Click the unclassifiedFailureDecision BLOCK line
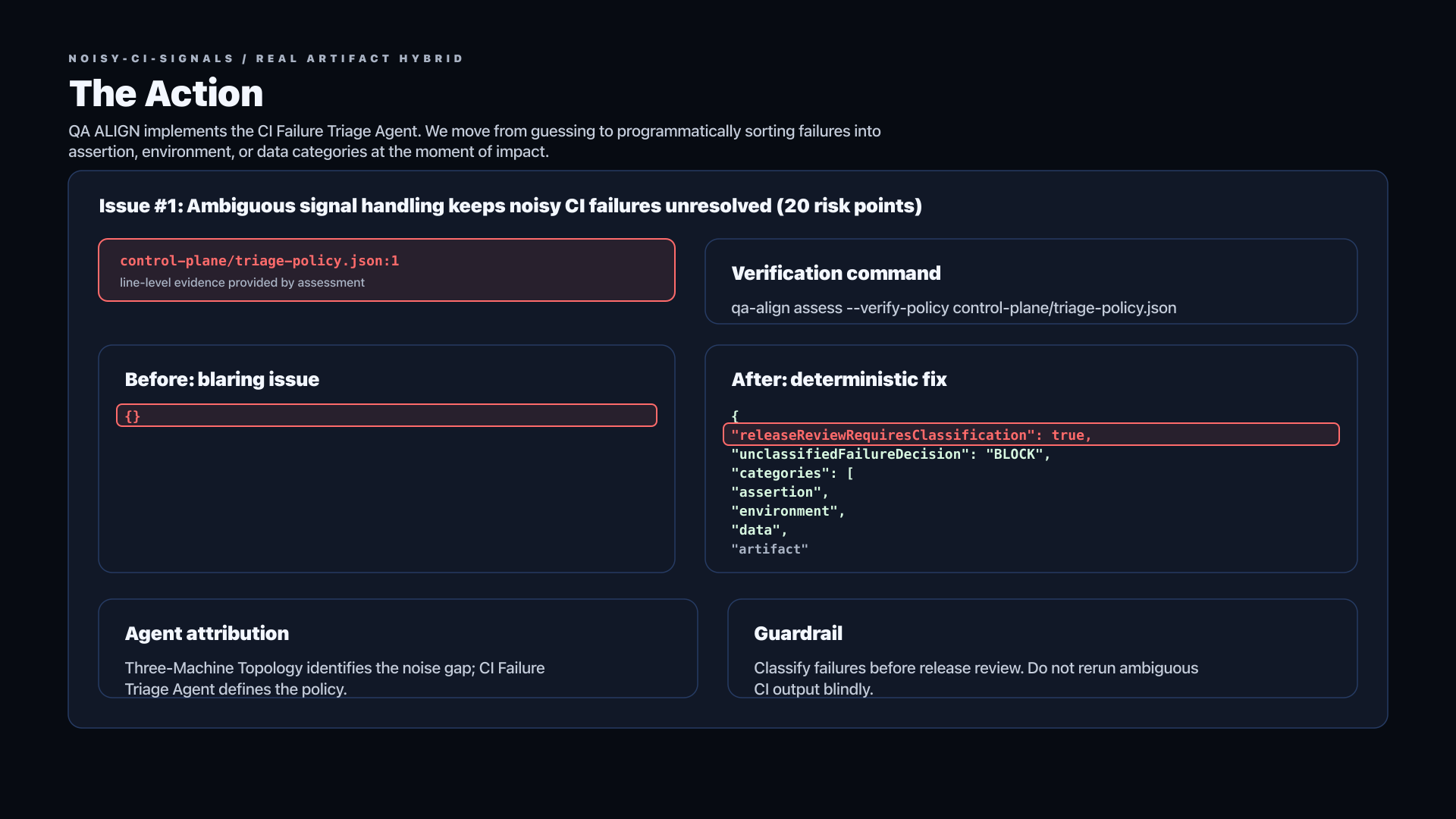The width and height of the screenshot is (1456, 819). pos(891,454)
